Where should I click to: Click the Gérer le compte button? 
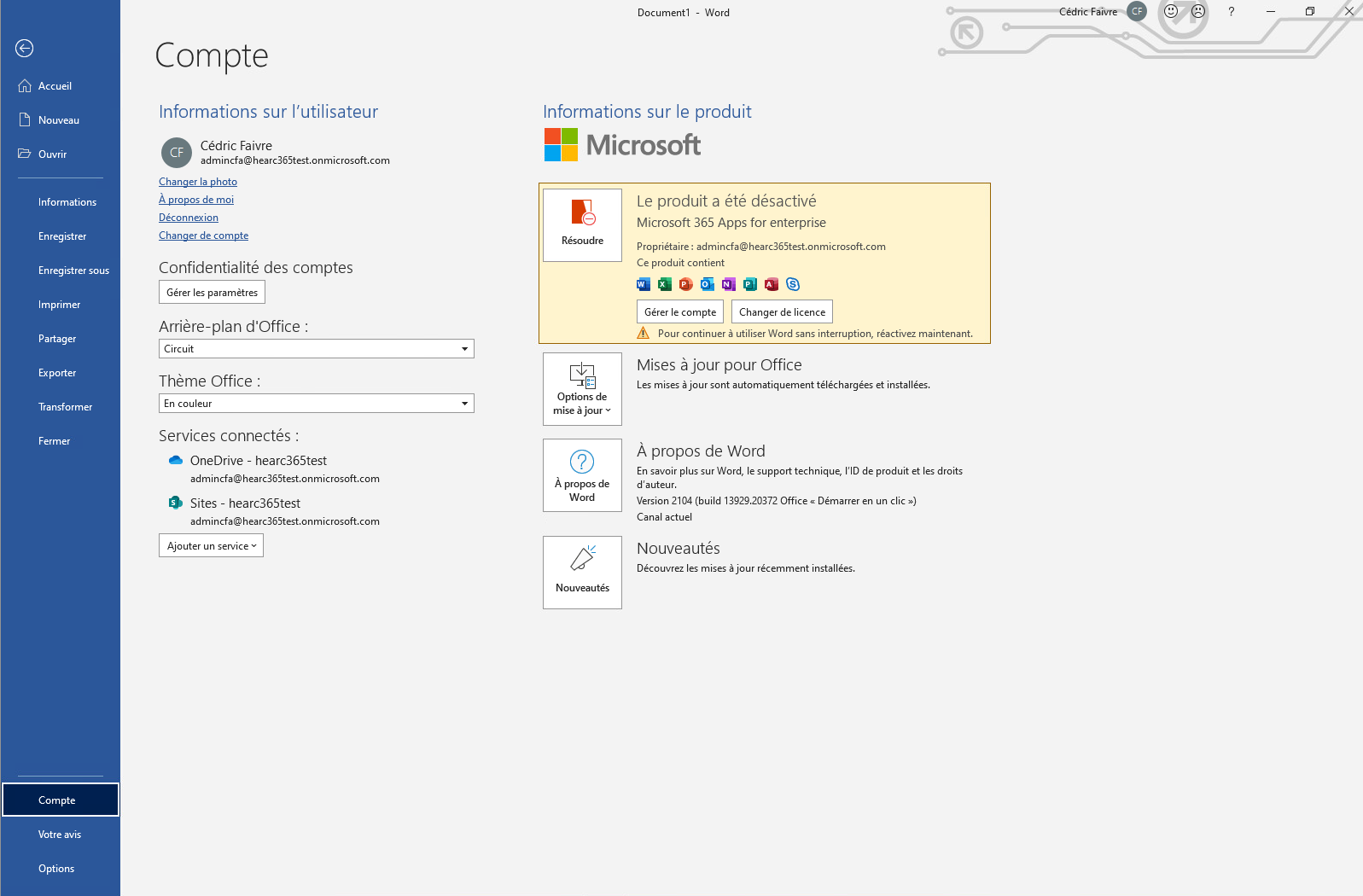[x=680, y=311]
